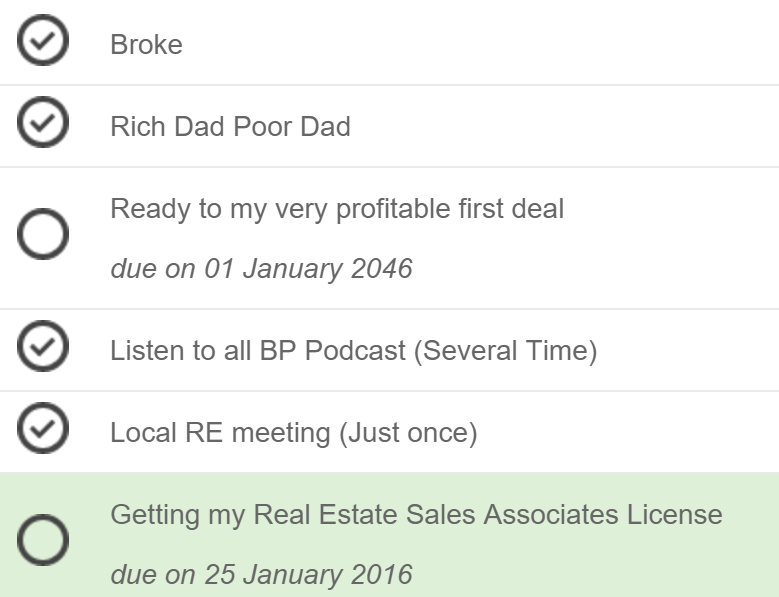Open the Broke goal title
779x597 pixels.
click(146, 45)
